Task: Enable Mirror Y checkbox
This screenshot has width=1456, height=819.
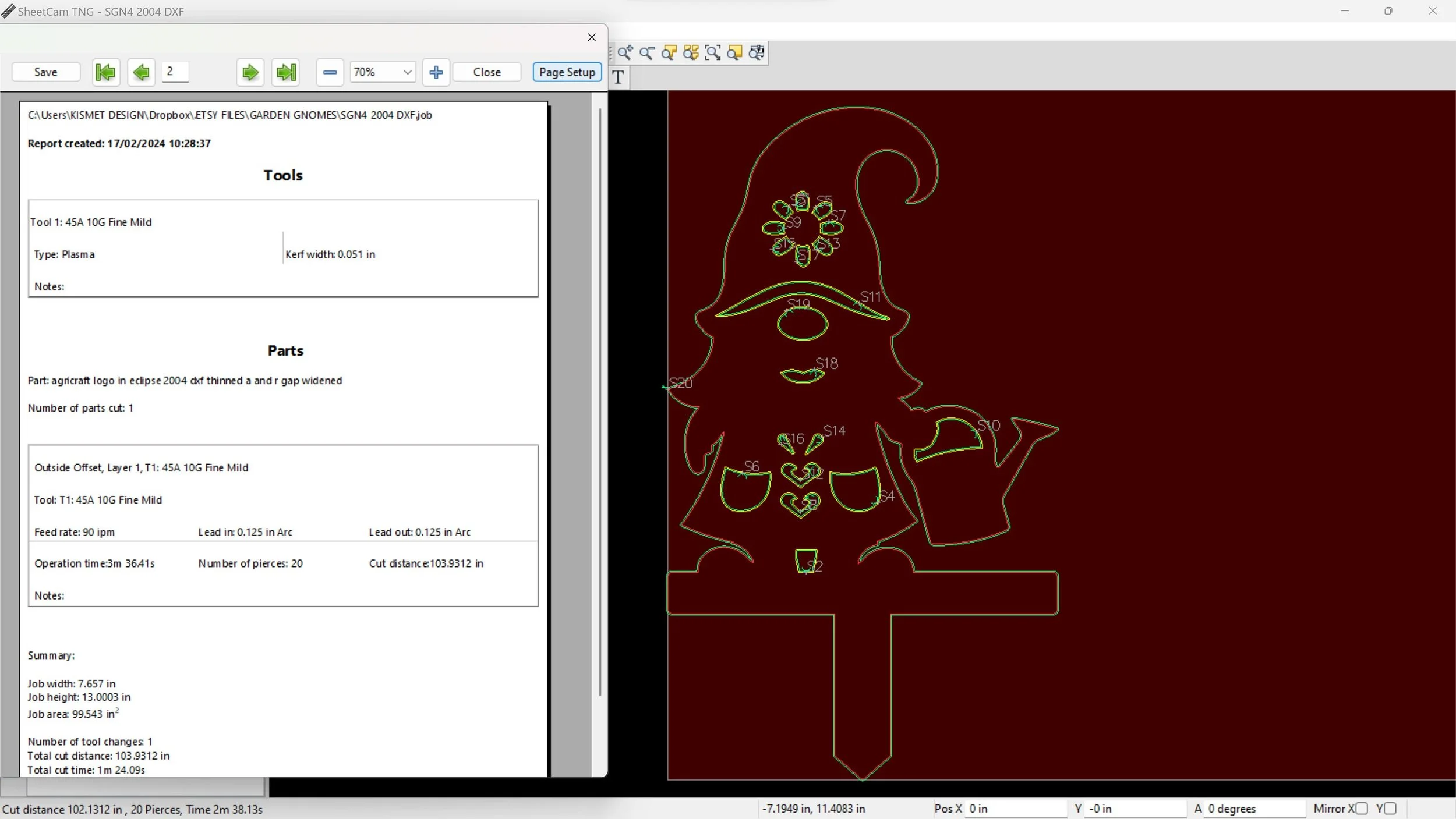Action: pos(1390,809)
